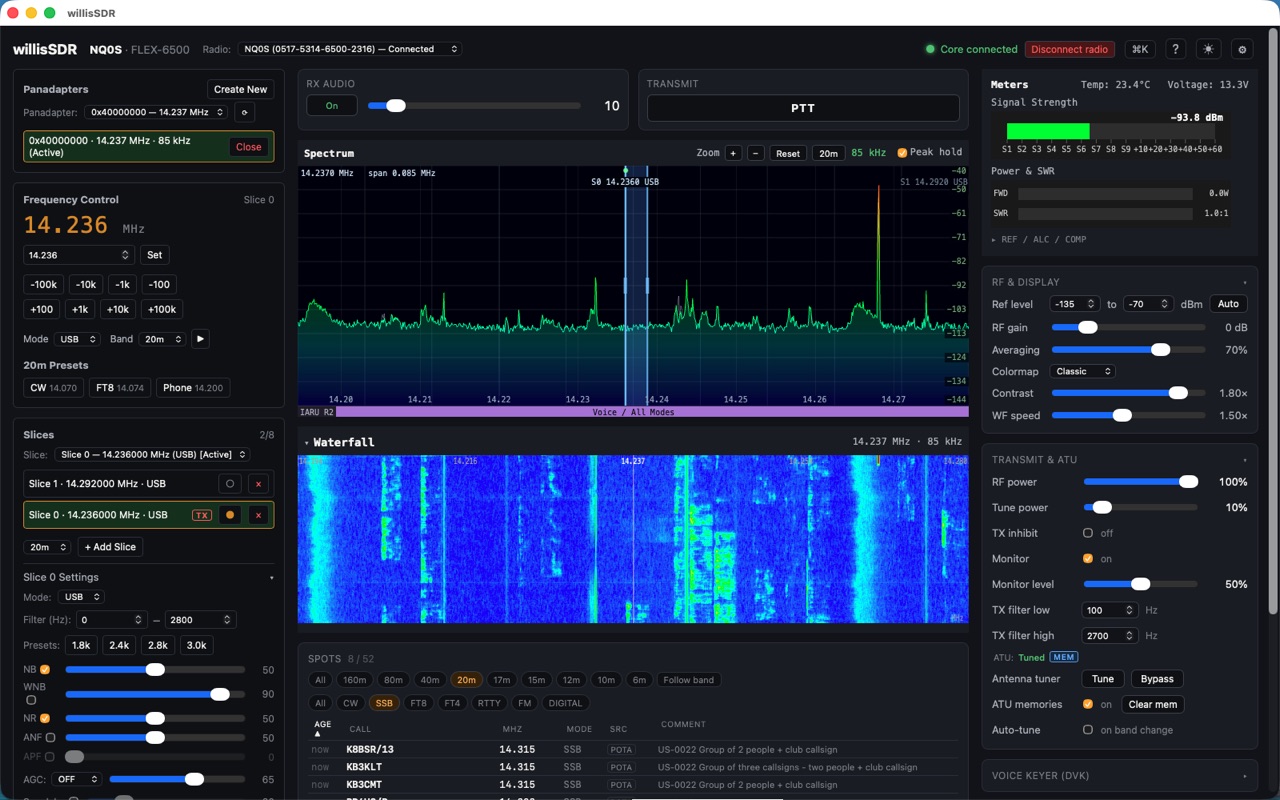The width and height of the screenshot is (1280, 800).
Task: Click the MEM badge next to ATU Tuned
Action: coord(1064,657)
